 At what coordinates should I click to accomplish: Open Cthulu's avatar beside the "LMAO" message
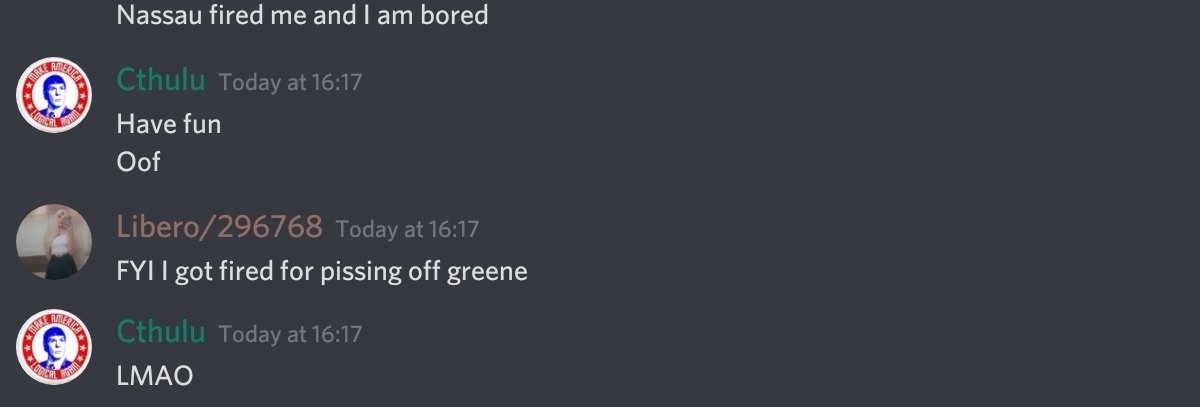(x=54, y=346)
